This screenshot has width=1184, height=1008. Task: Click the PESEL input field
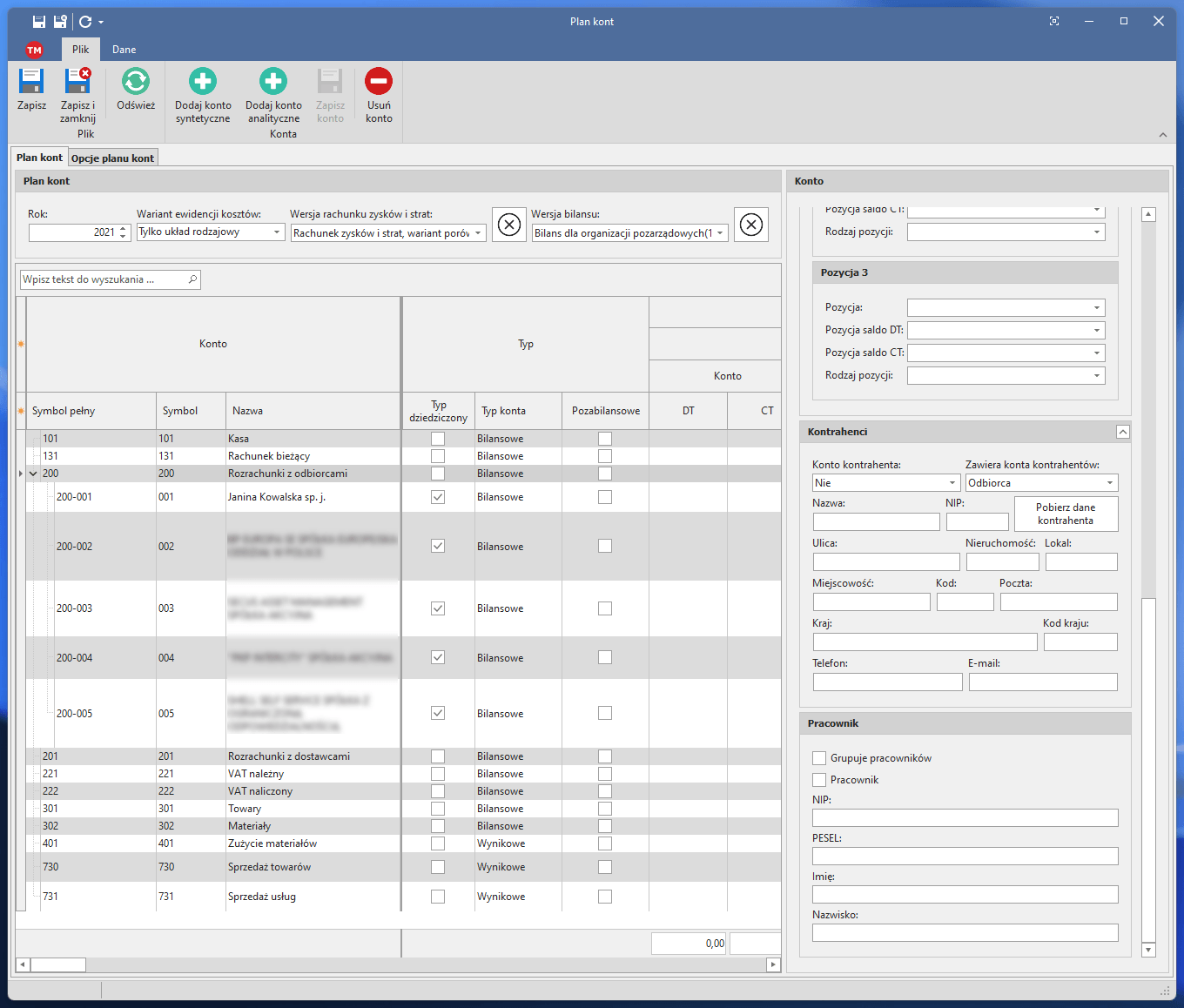[965, 857]
